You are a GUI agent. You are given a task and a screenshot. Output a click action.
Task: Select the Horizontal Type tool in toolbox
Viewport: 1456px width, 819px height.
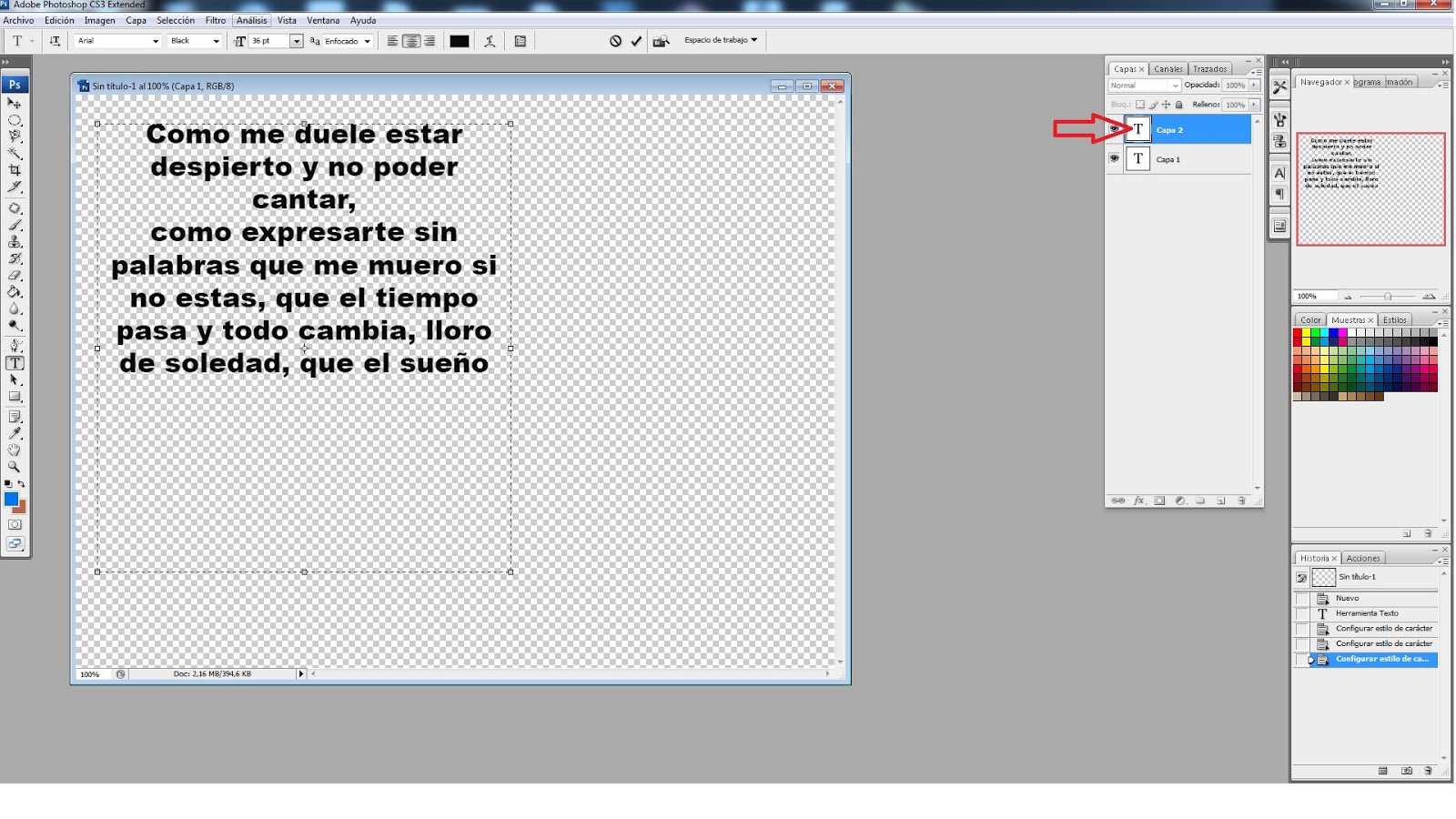(x=15, y=362)
